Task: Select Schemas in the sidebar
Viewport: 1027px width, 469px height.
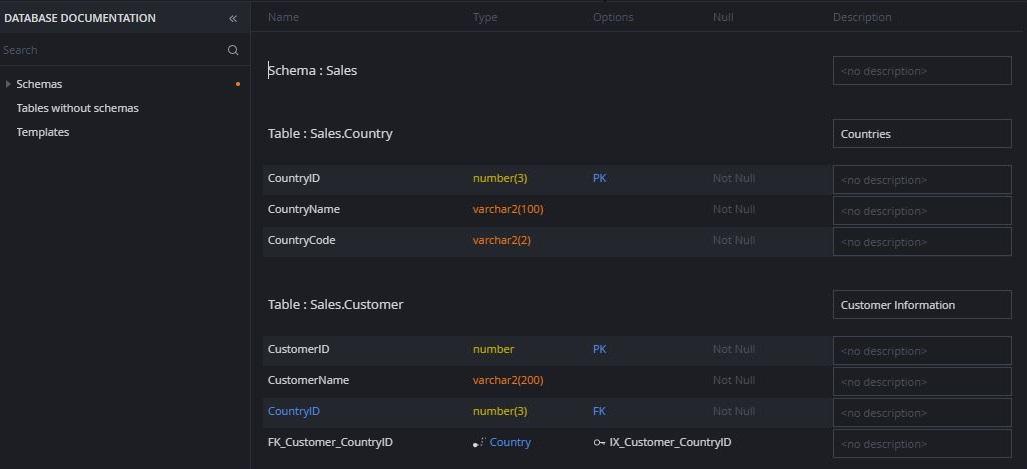Action: click(39, 84)
